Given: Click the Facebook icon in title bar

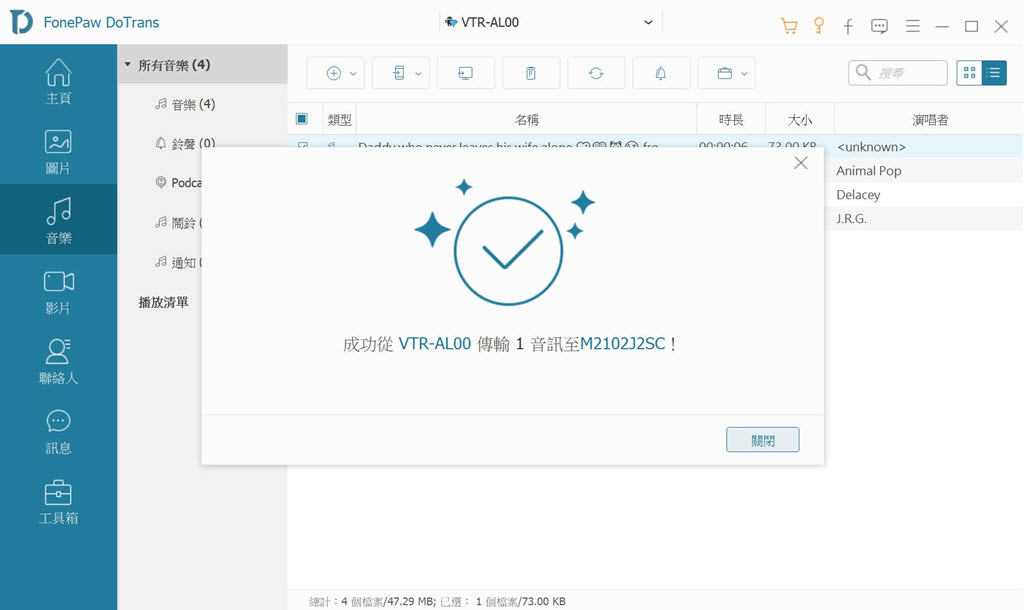Looking at the screenshot, I should point(848,26).
